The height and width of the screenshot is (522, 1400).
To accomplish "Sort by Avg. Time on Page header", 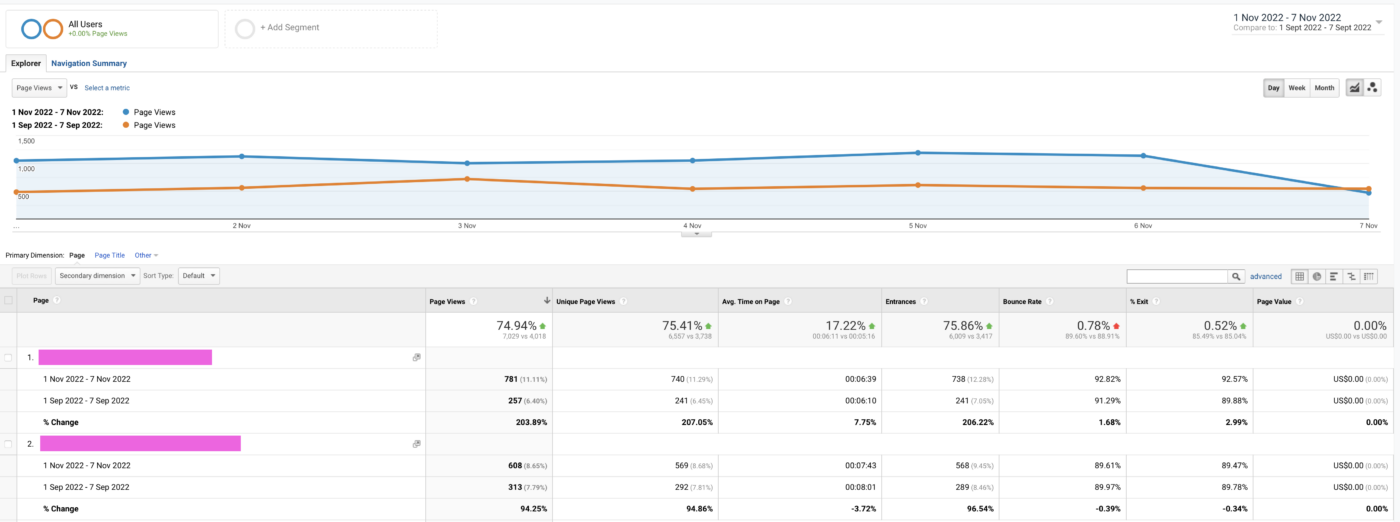I will click(x=752, y=301).
